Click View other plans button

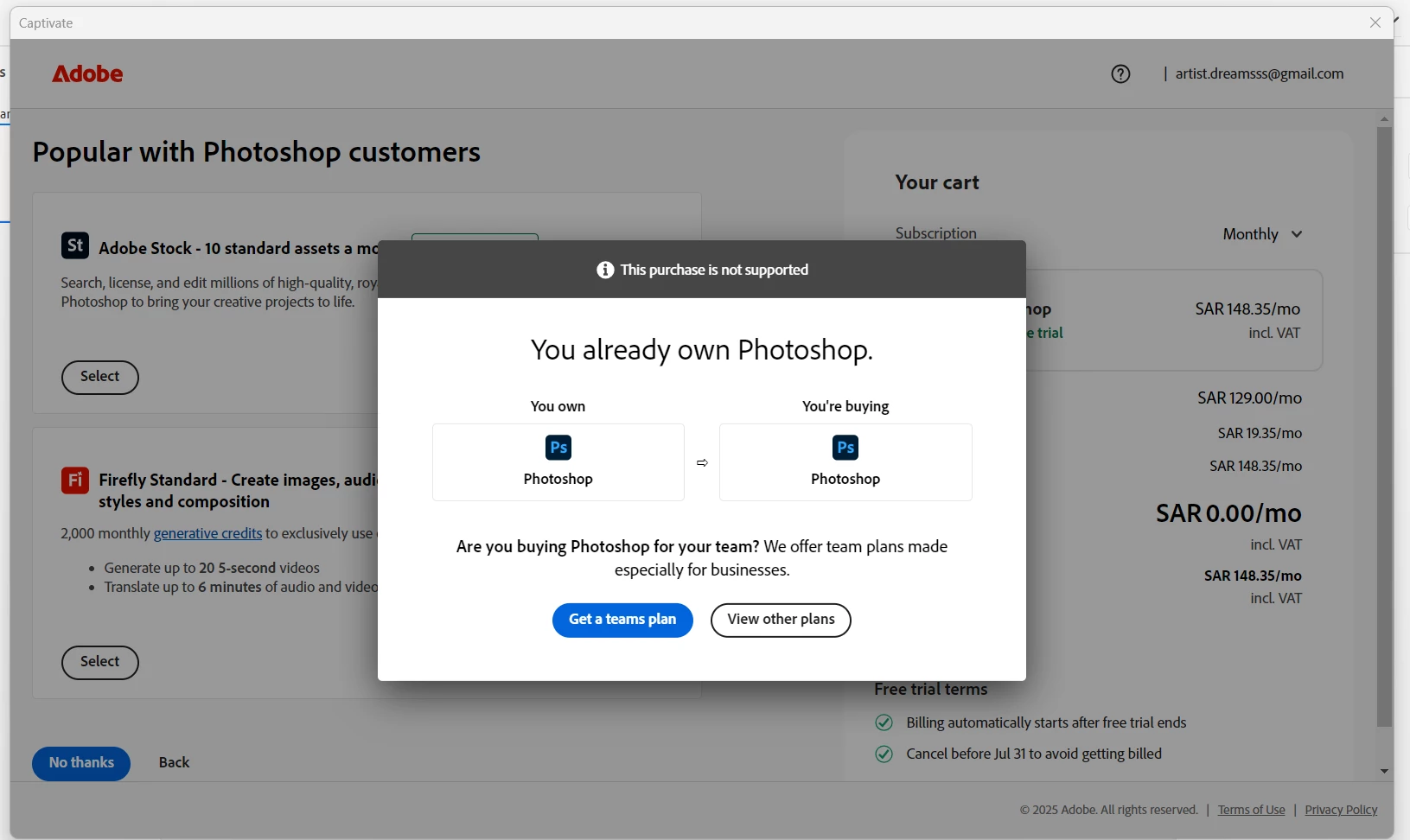(781, 620)
